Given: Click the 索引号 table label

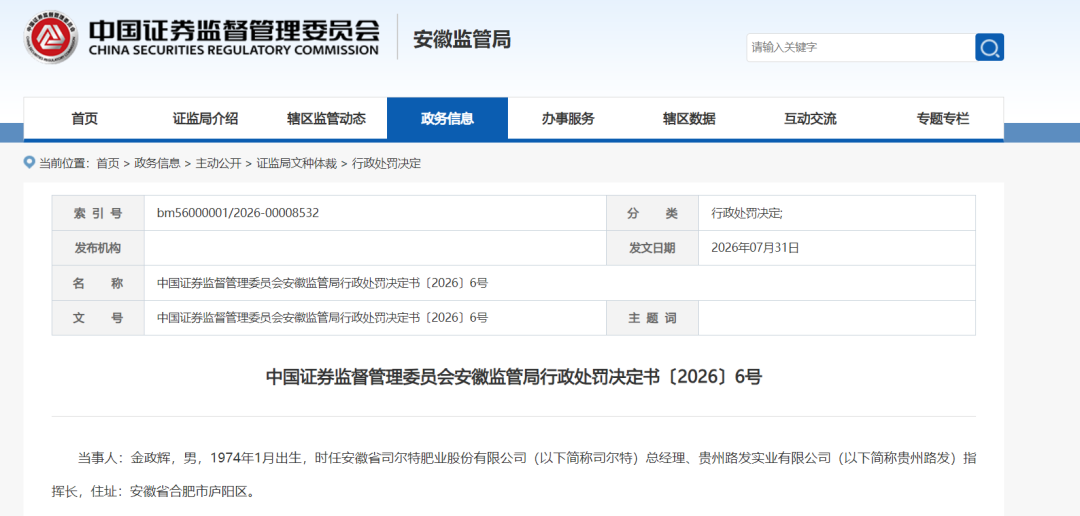Looking at the screenshot, I should click(x=98, y=214).
